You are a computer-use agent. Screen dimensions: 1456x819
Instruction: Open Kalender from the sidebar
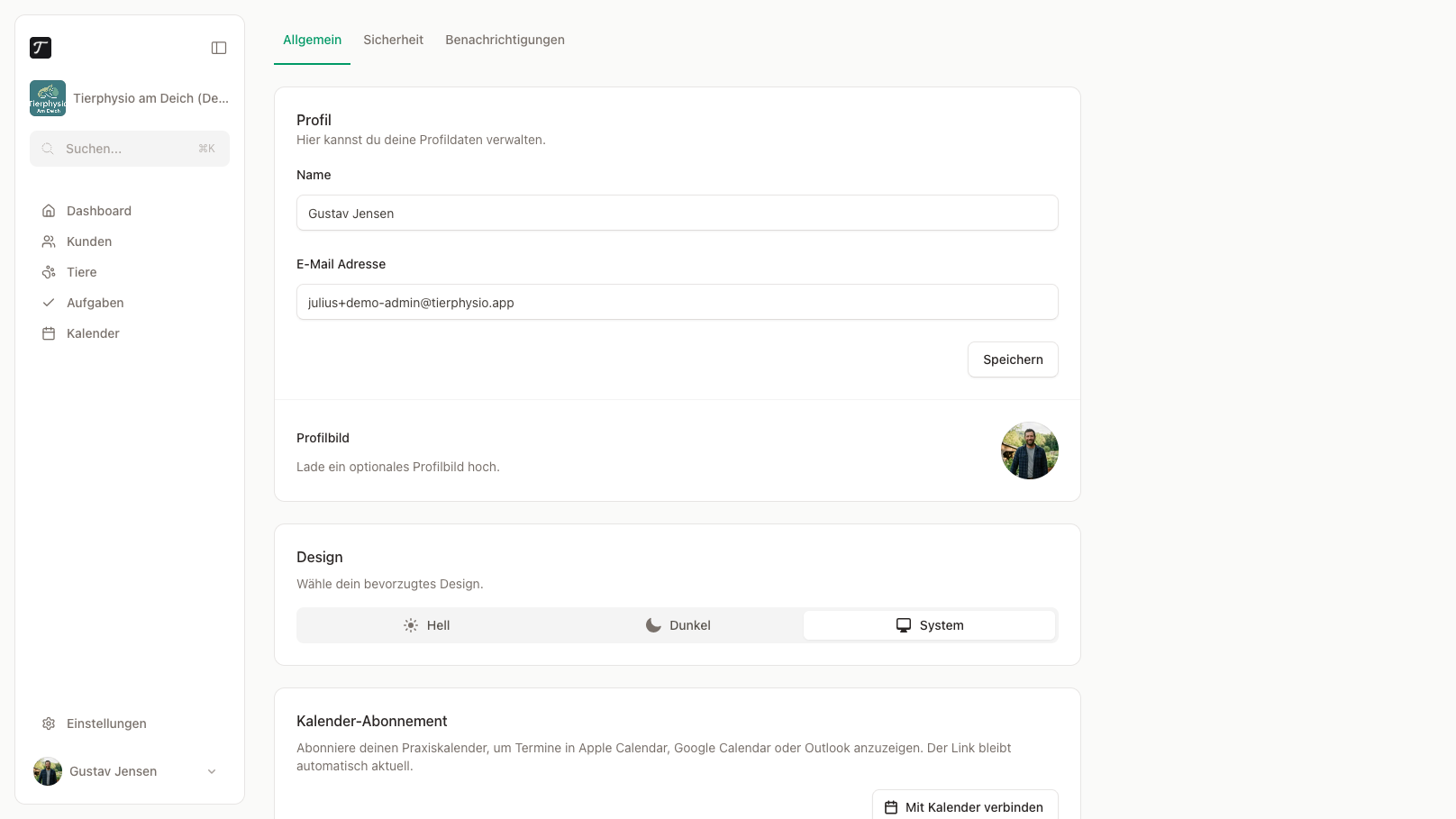130,333
